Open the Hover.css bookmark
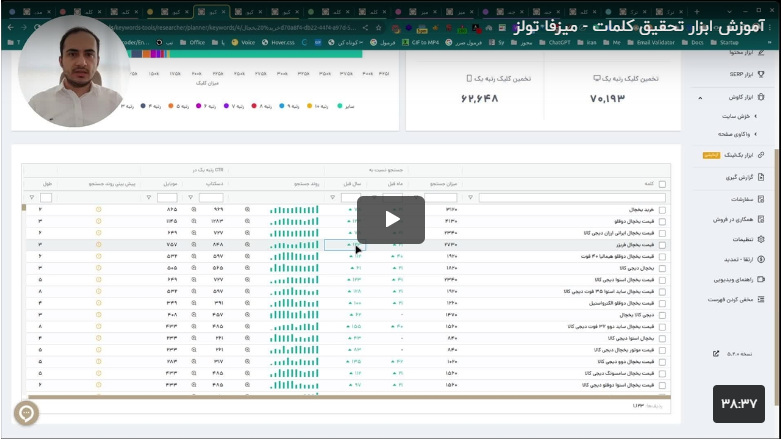The image size is (781, 439). pyautogui.click(x=278, y=43)
